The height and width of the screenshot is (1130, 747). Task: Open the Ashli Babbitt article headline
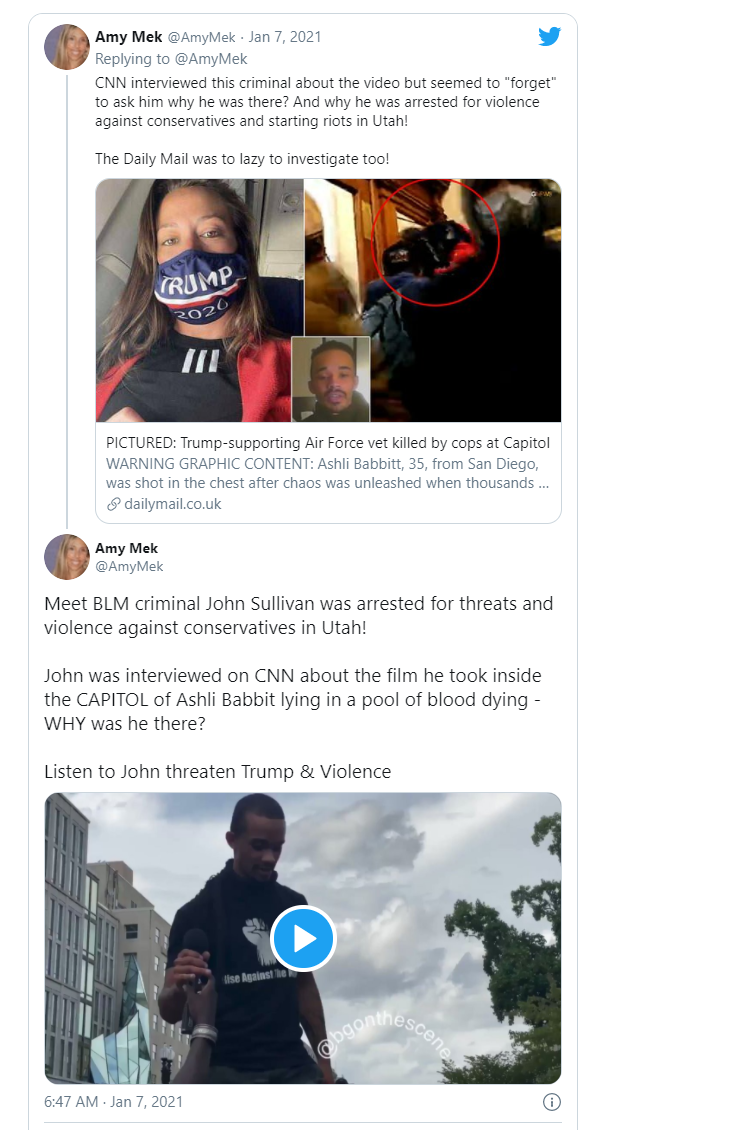(x=328, y=442)
